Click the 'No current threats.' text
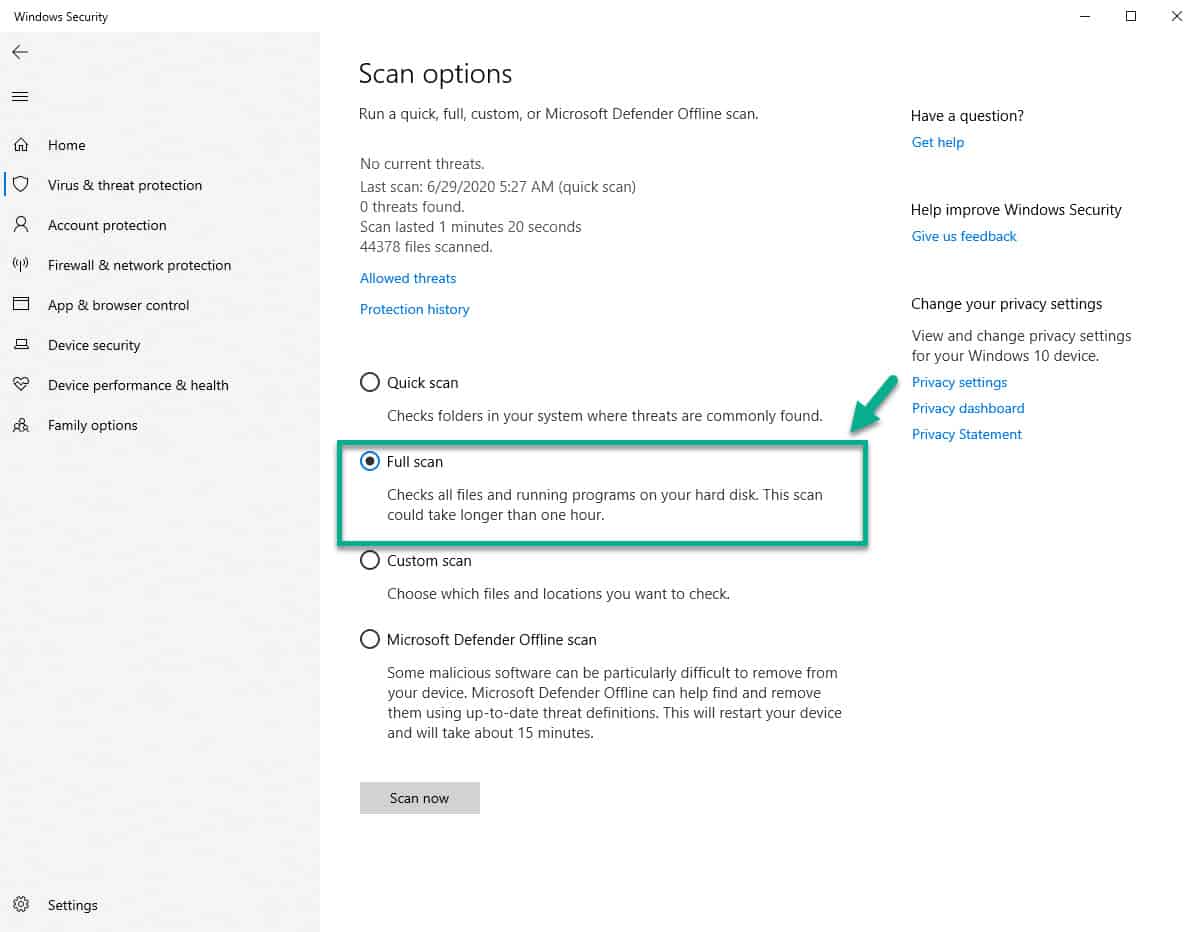Viewport: 1200px width, 932px height. (422, 163)
